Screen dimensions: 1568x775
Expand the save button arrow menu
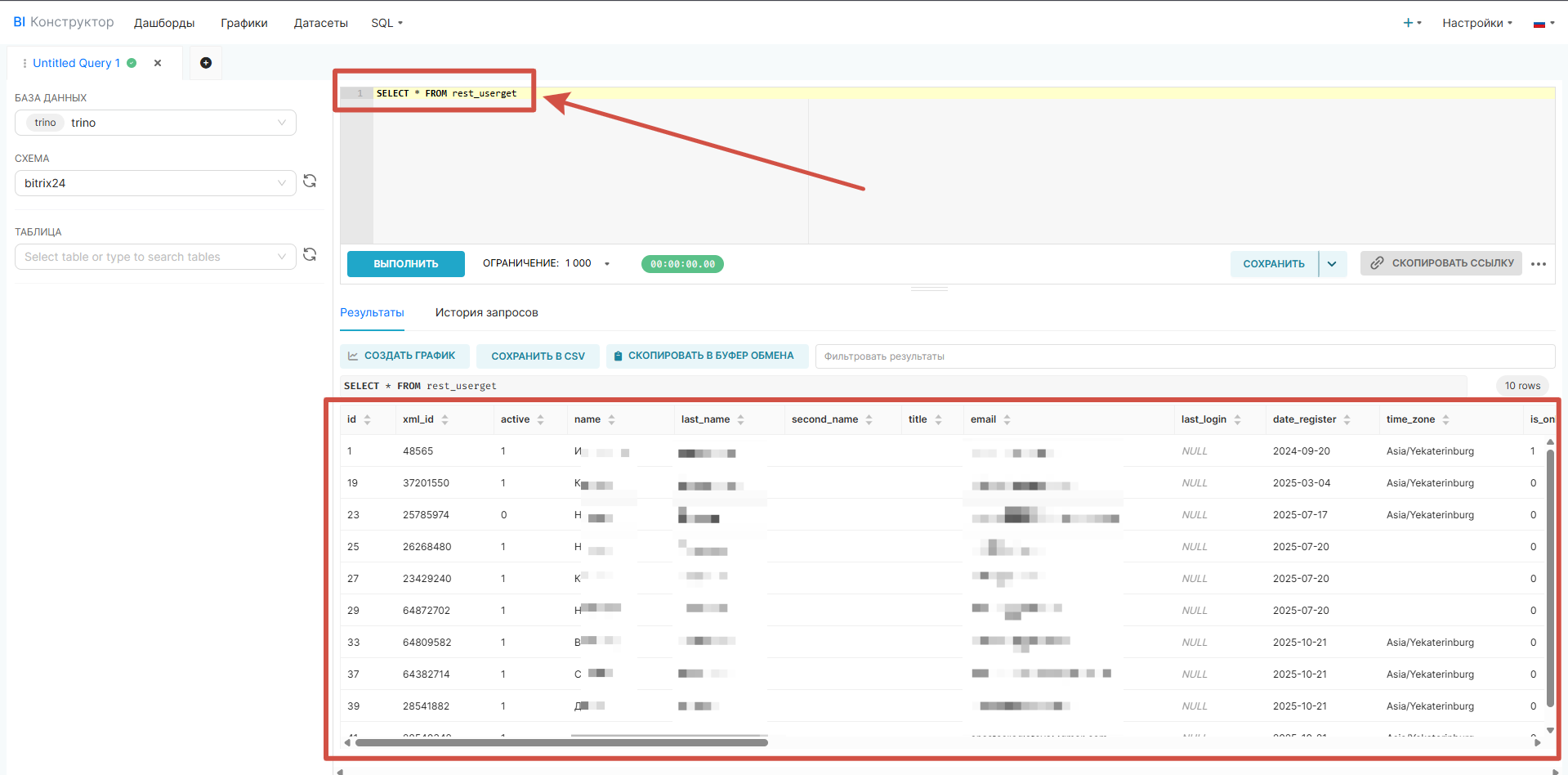(1332, 264)
